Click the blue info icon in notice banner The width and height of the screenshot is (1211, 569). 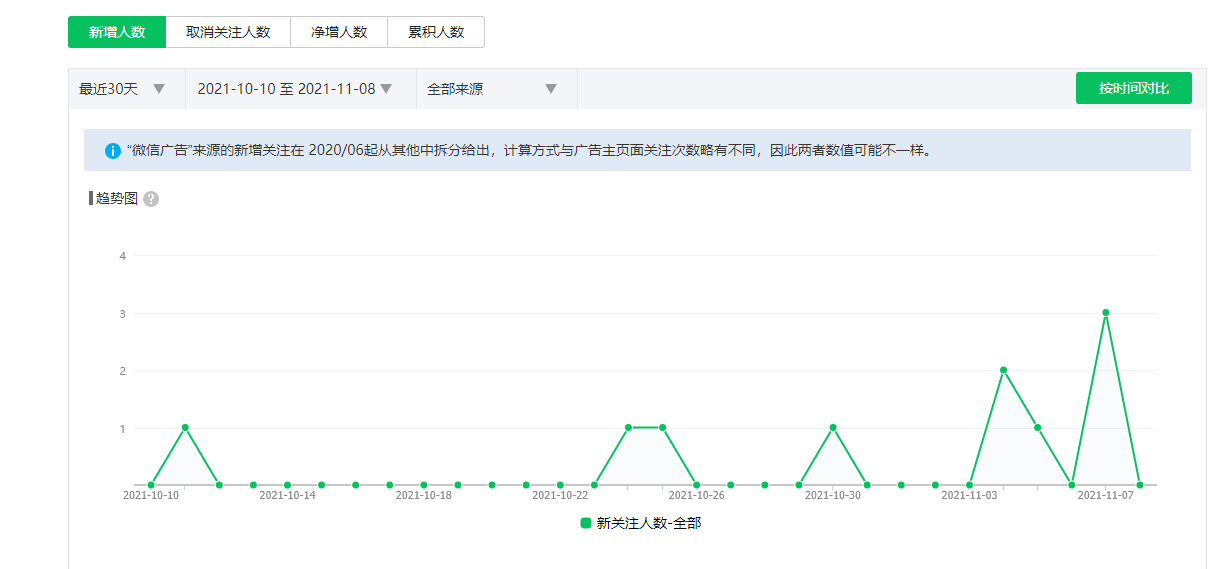113,151
